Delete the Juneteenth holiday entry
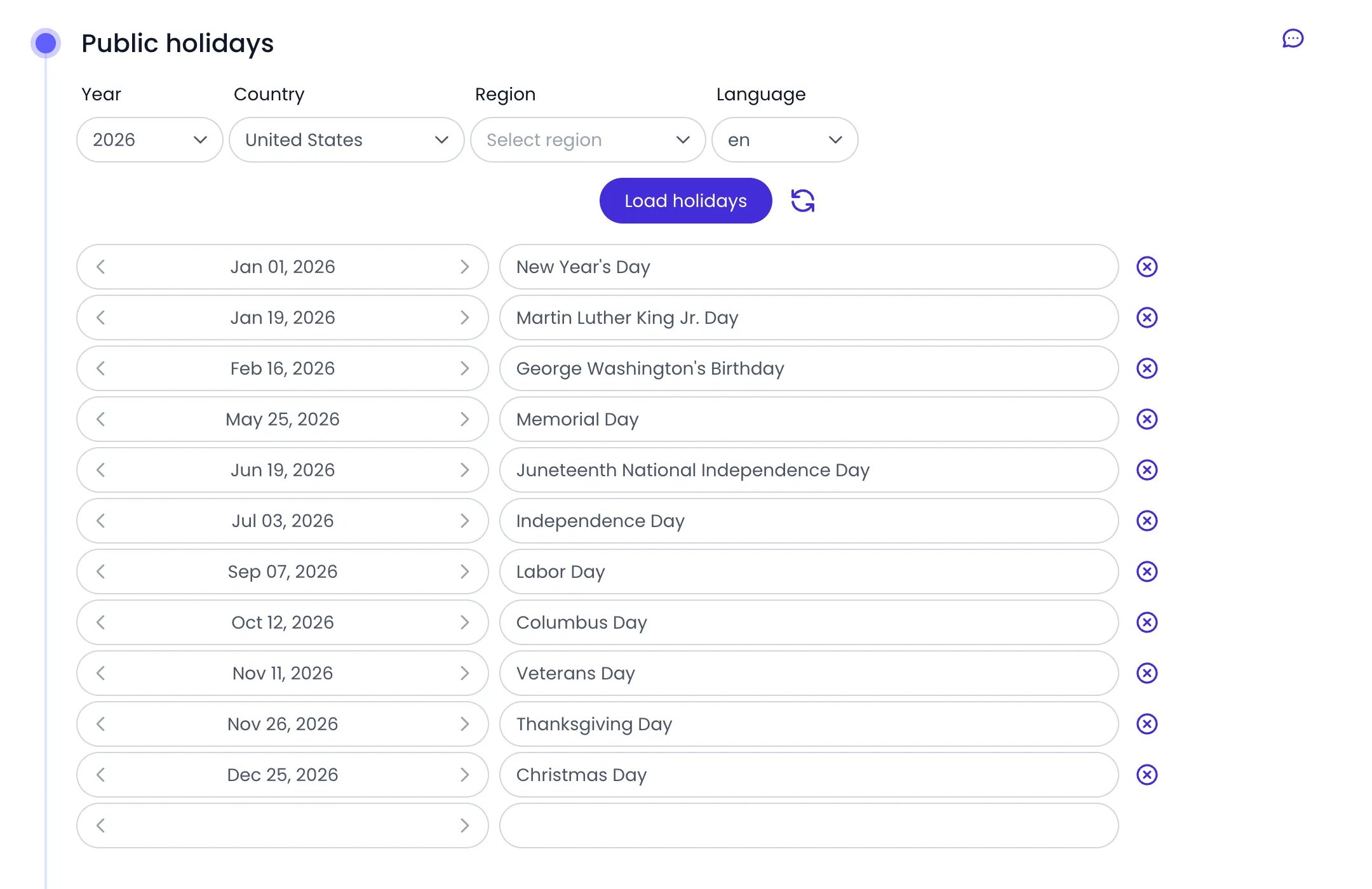The height and width of the screenshot is (889, 1372). click(1147, 470)
